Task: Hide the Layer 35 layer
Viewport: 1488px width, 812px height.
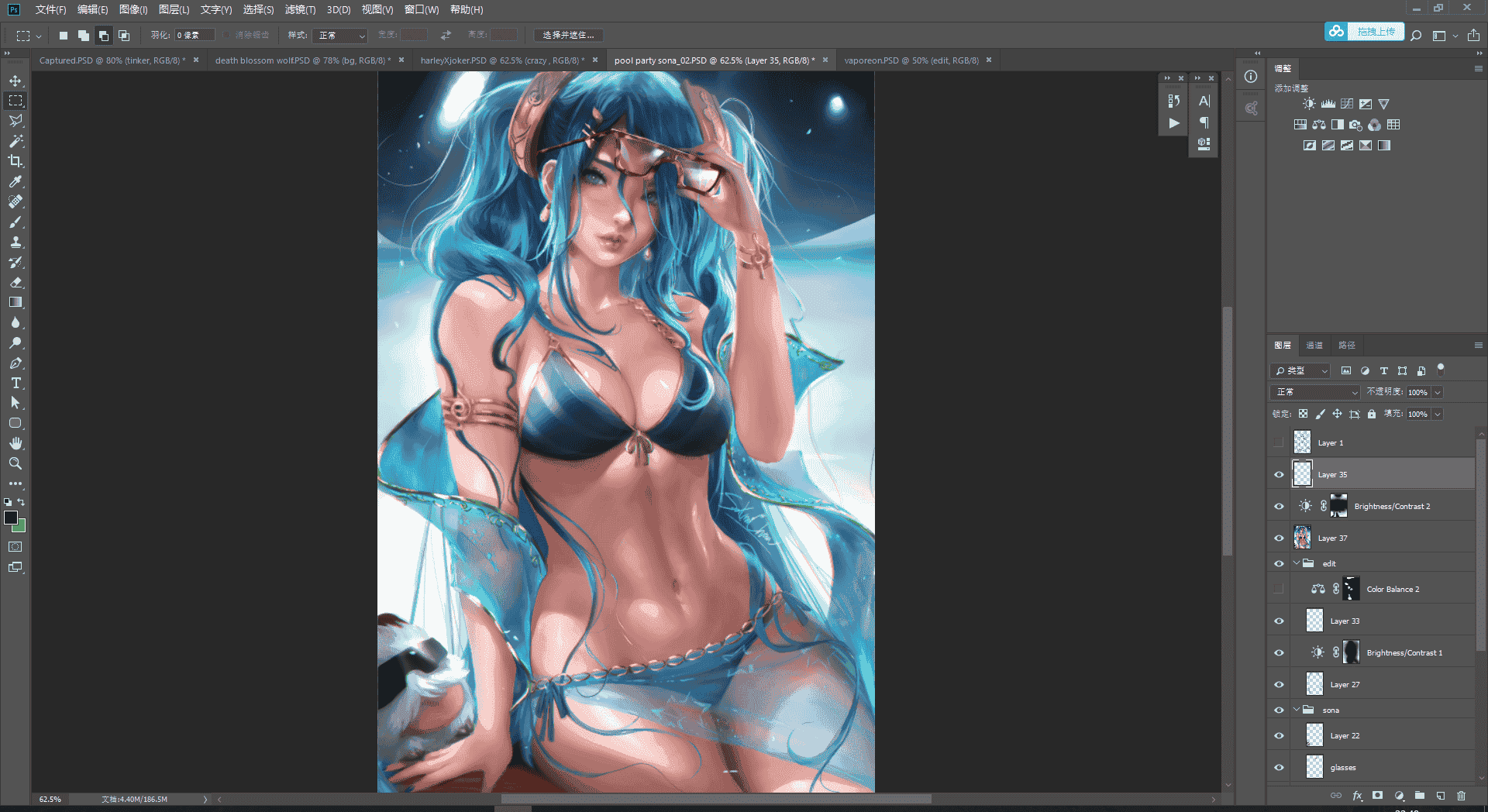Action: click(1279, 474)
